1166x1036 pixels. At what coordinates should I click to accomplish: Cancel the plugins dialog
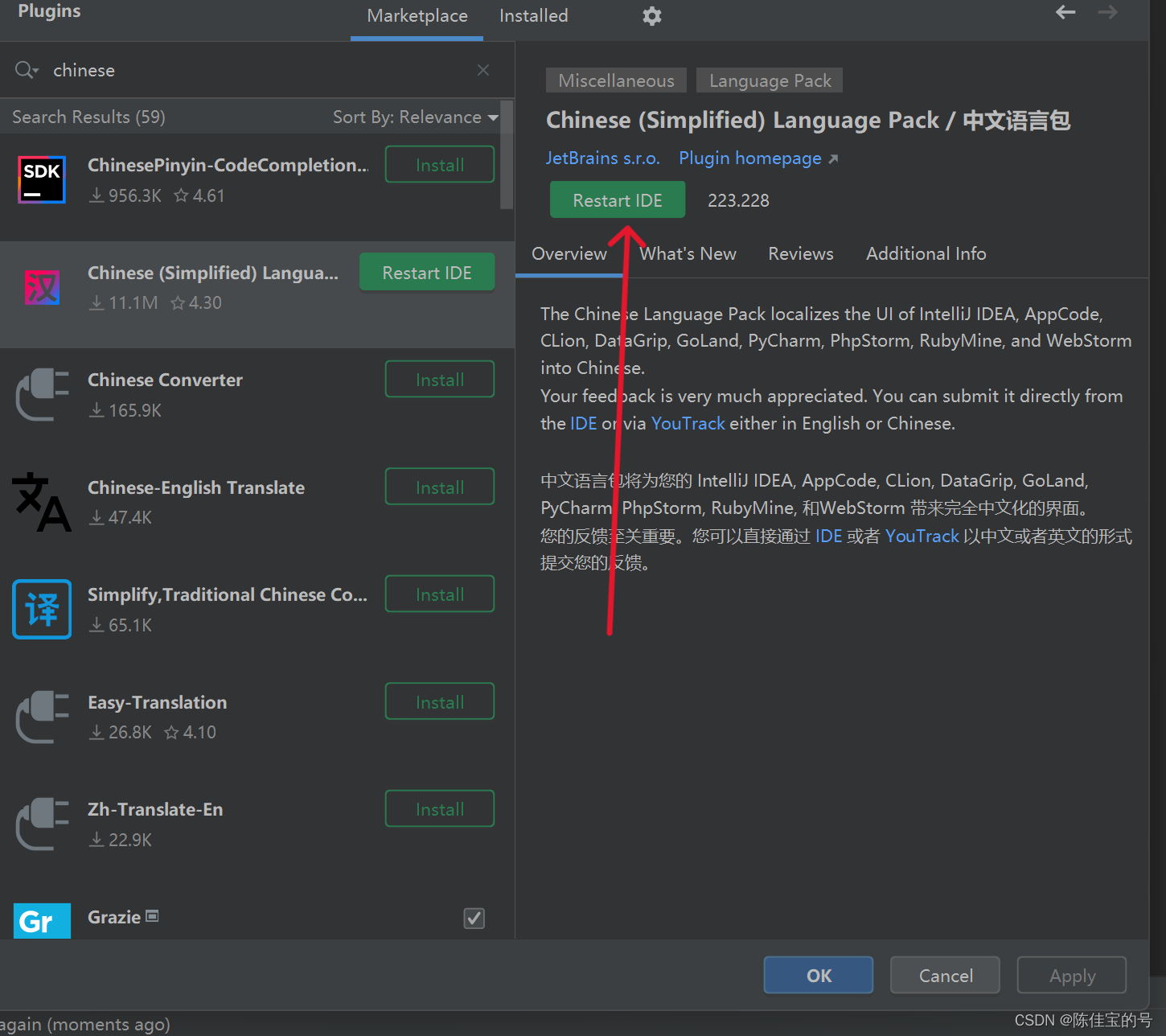click(946, 976)
